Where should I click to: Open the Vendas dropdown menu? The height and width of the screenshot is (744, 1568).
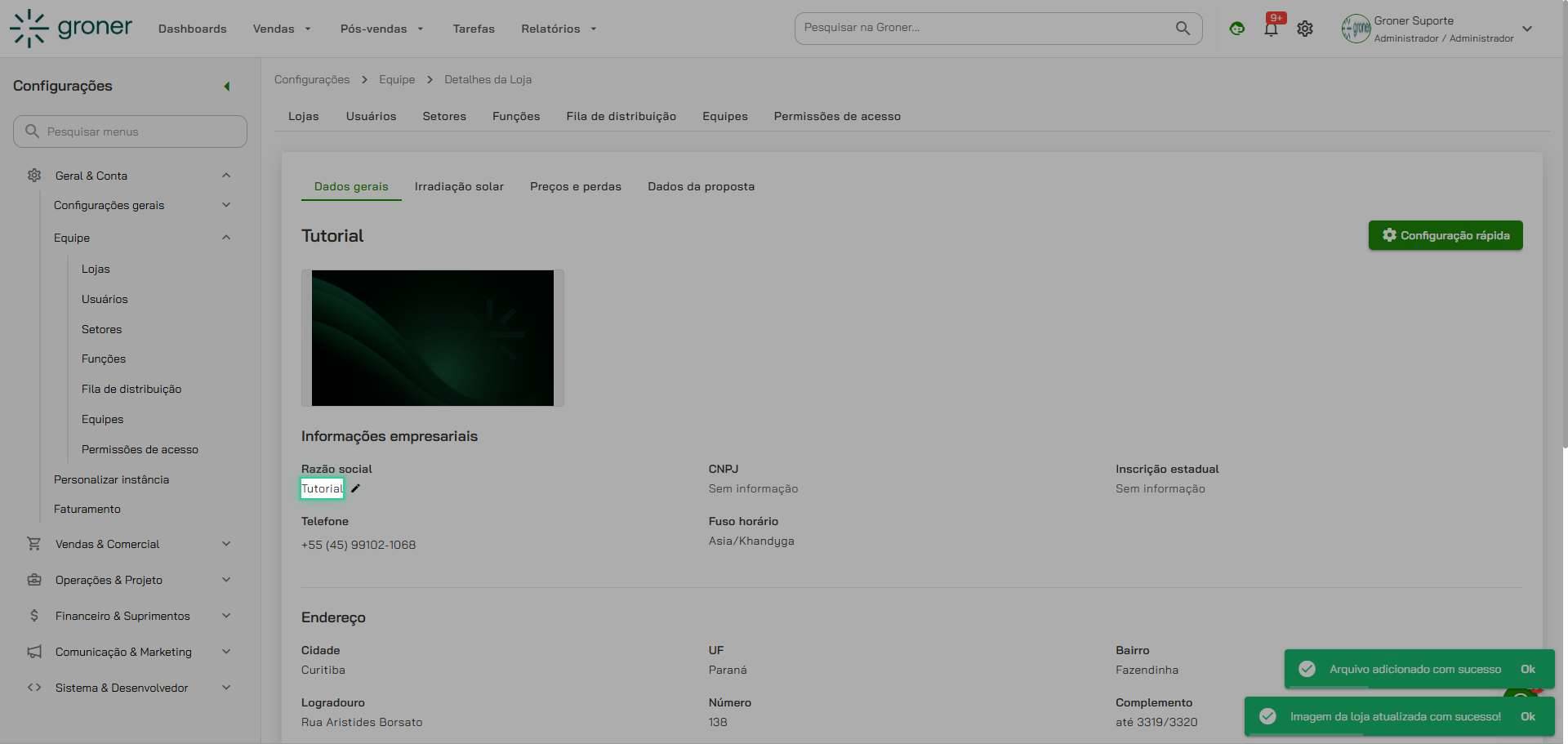pyautogui.click(x=282, y=29)
